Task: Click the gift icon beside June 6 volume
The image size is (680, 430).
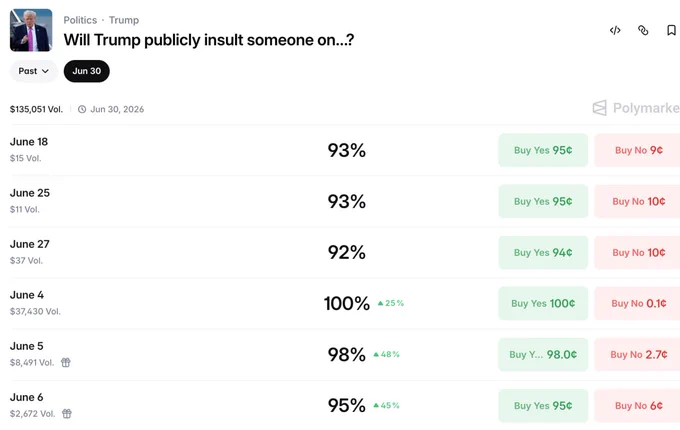Action: click(x=67, y=414)
